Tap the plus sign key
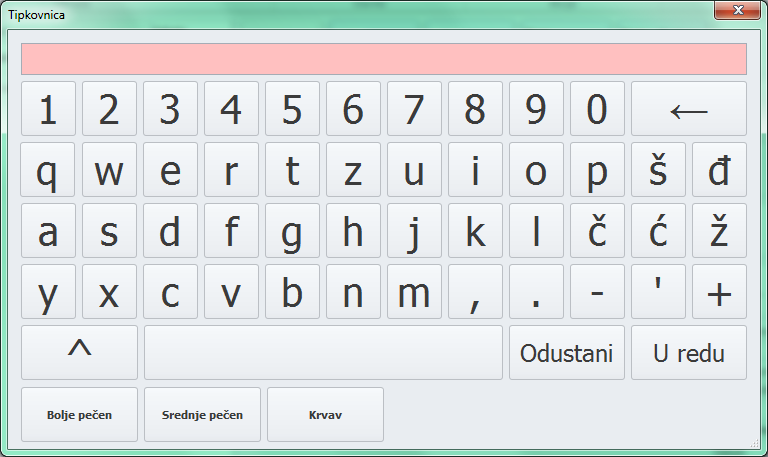 tap(719, 292)
